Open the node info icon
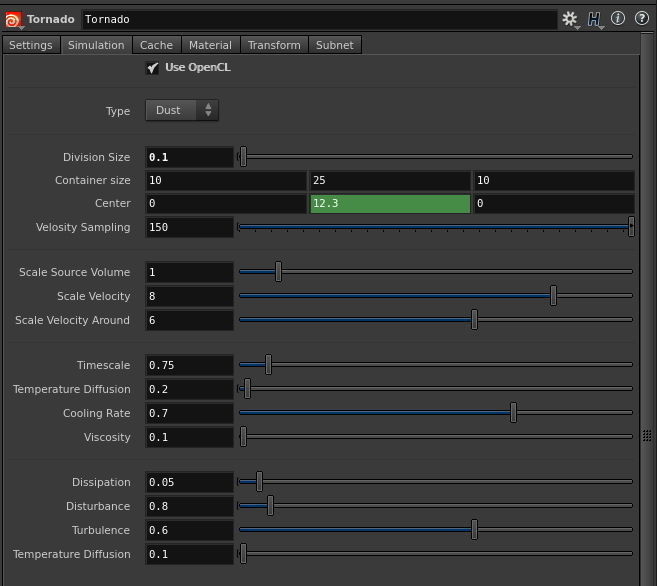This screenshot has width=657, height=586. pos(618,19)
